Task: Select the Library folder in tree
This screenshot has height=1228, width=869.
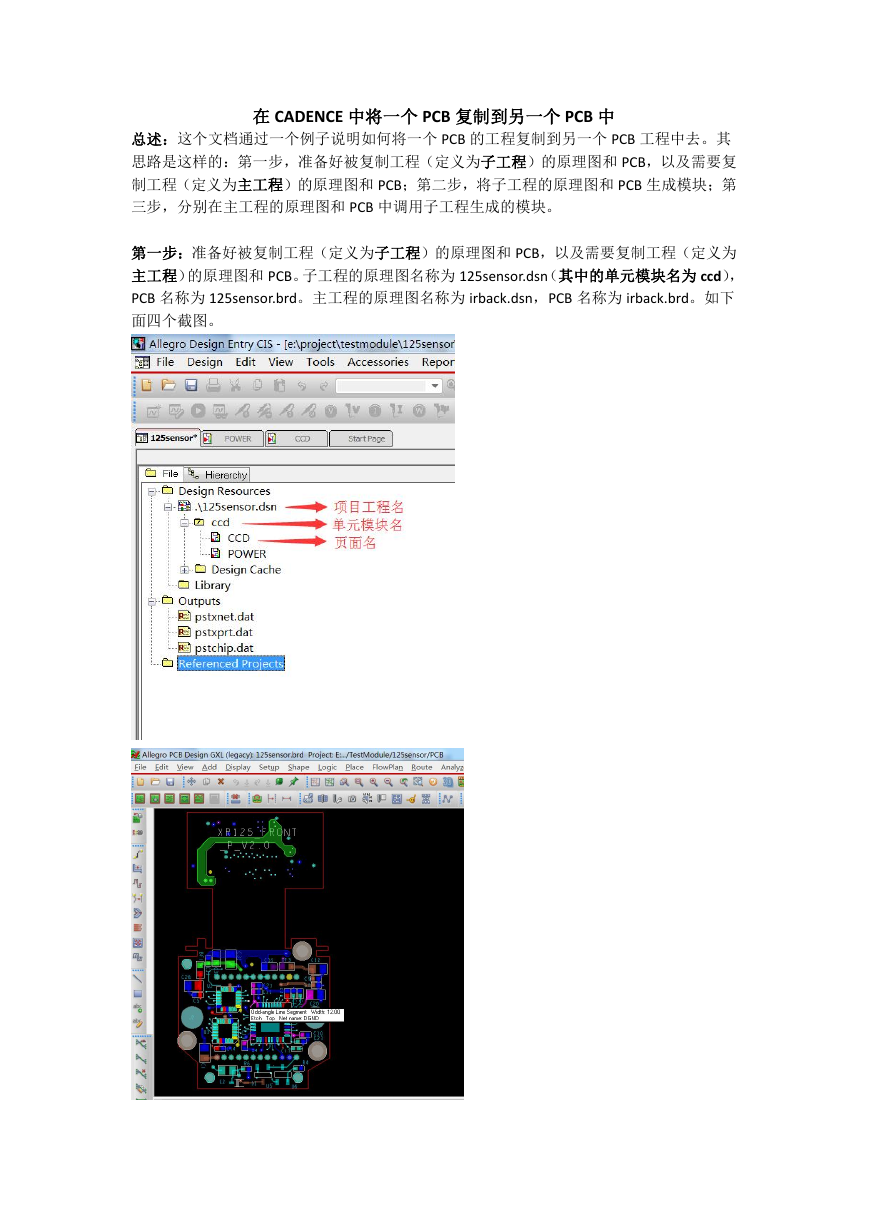Action: point(212,585)
